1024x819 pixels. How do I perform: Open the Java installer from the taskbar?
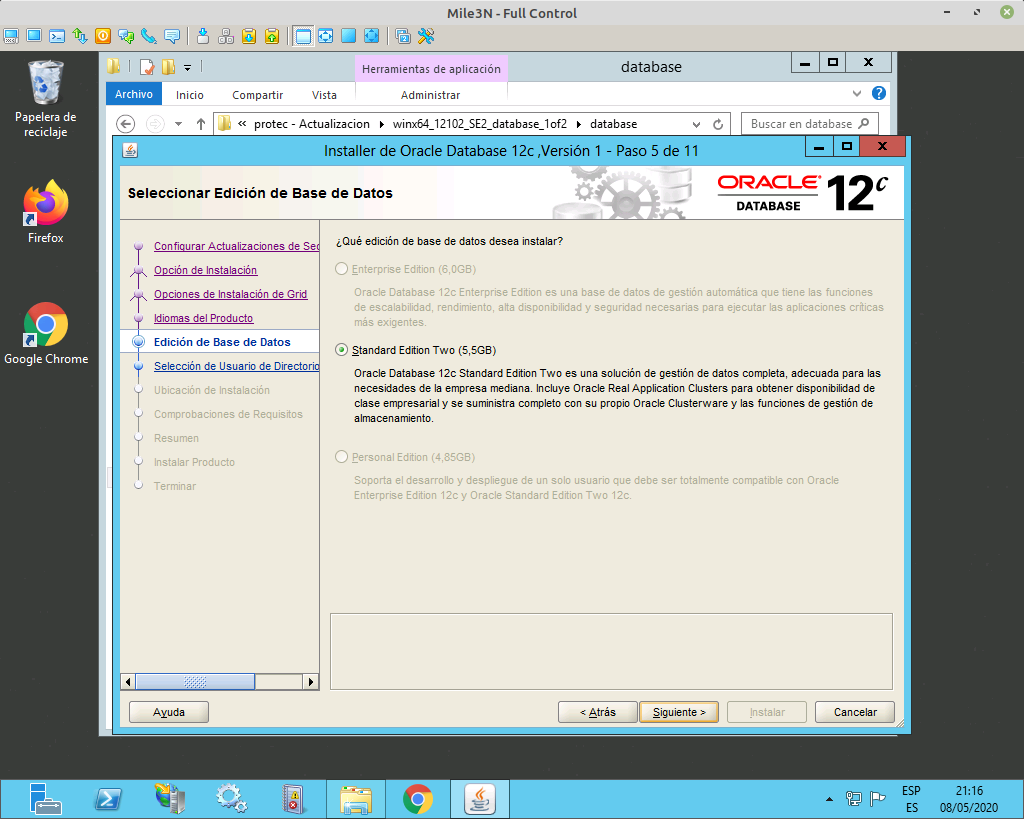click(479, 798)
